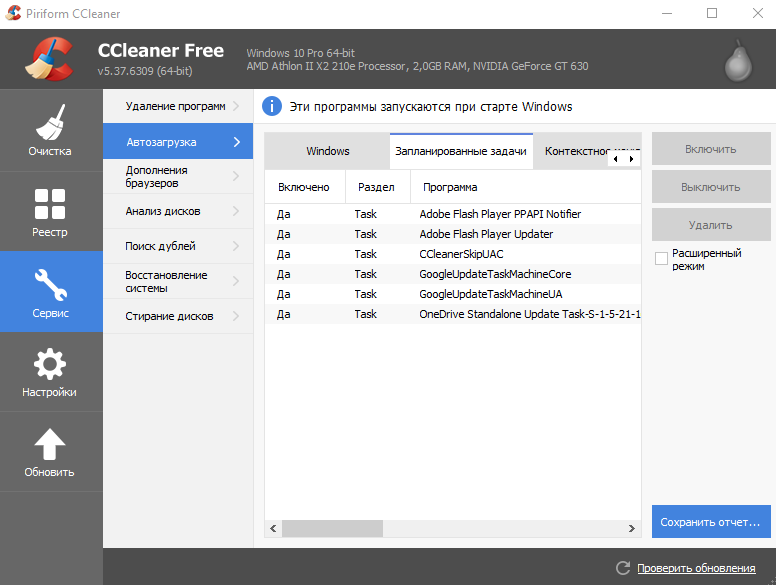Click horizontal scrollbar right arrow
The height and width of the screenshot is (585, 776).
(x=631, y=529)
